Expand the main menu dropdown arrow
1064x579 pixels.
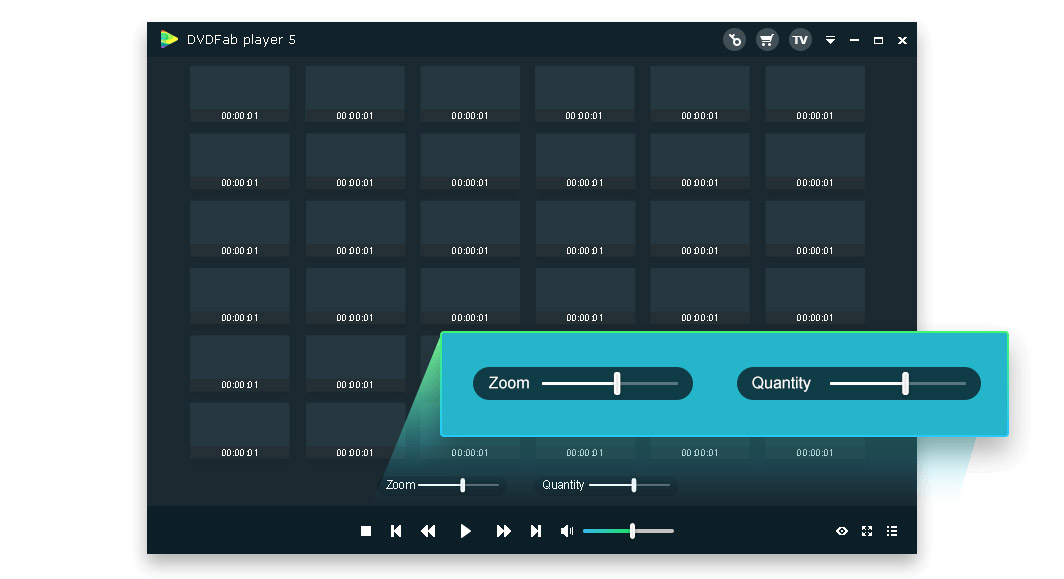pos(831,40)
